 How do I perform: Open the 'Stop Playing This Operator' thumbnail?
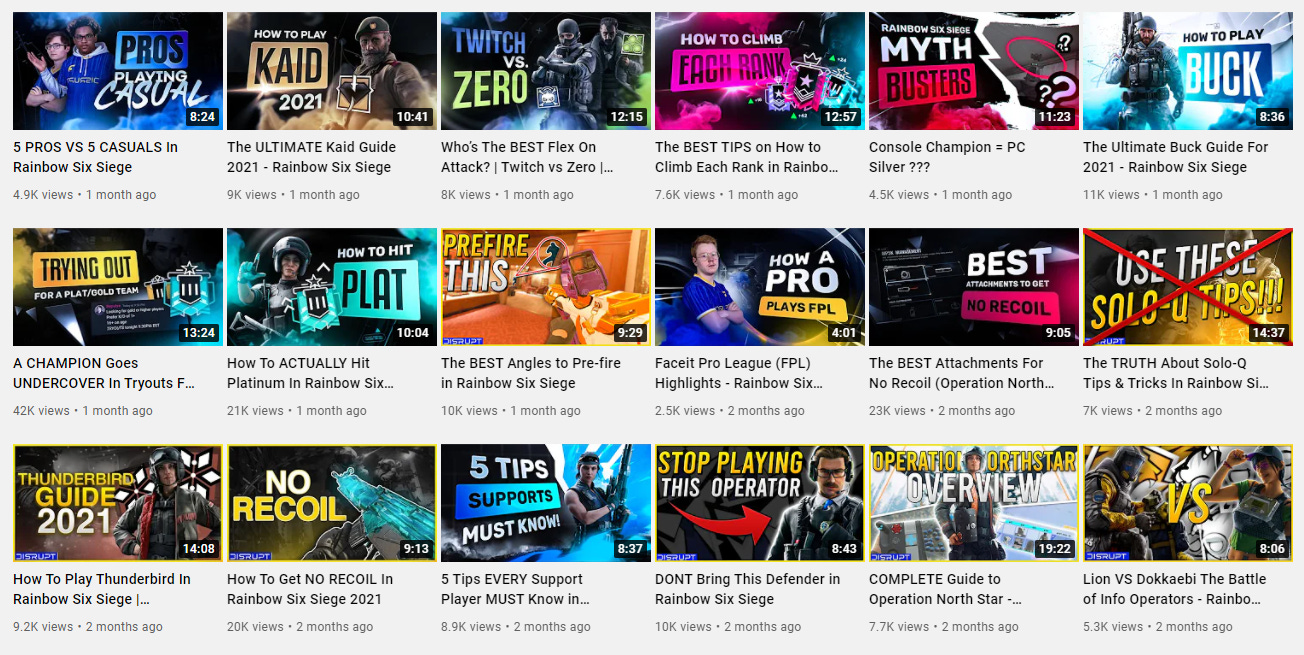pos(760,503)
